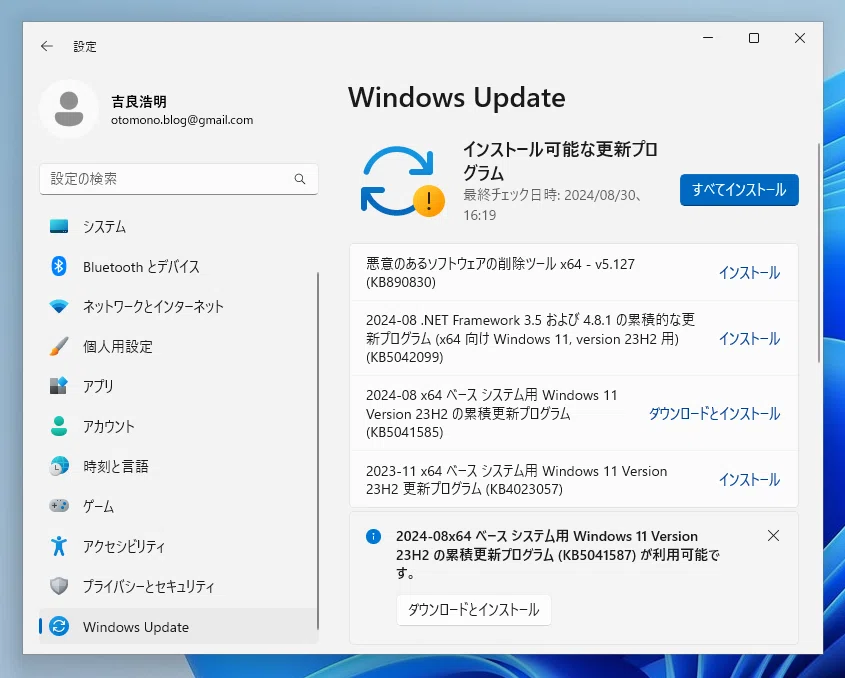The width and height of the screenshot is (845, 678).
Task: Select Windows Update in sidebar
Action: click(178, 626)
